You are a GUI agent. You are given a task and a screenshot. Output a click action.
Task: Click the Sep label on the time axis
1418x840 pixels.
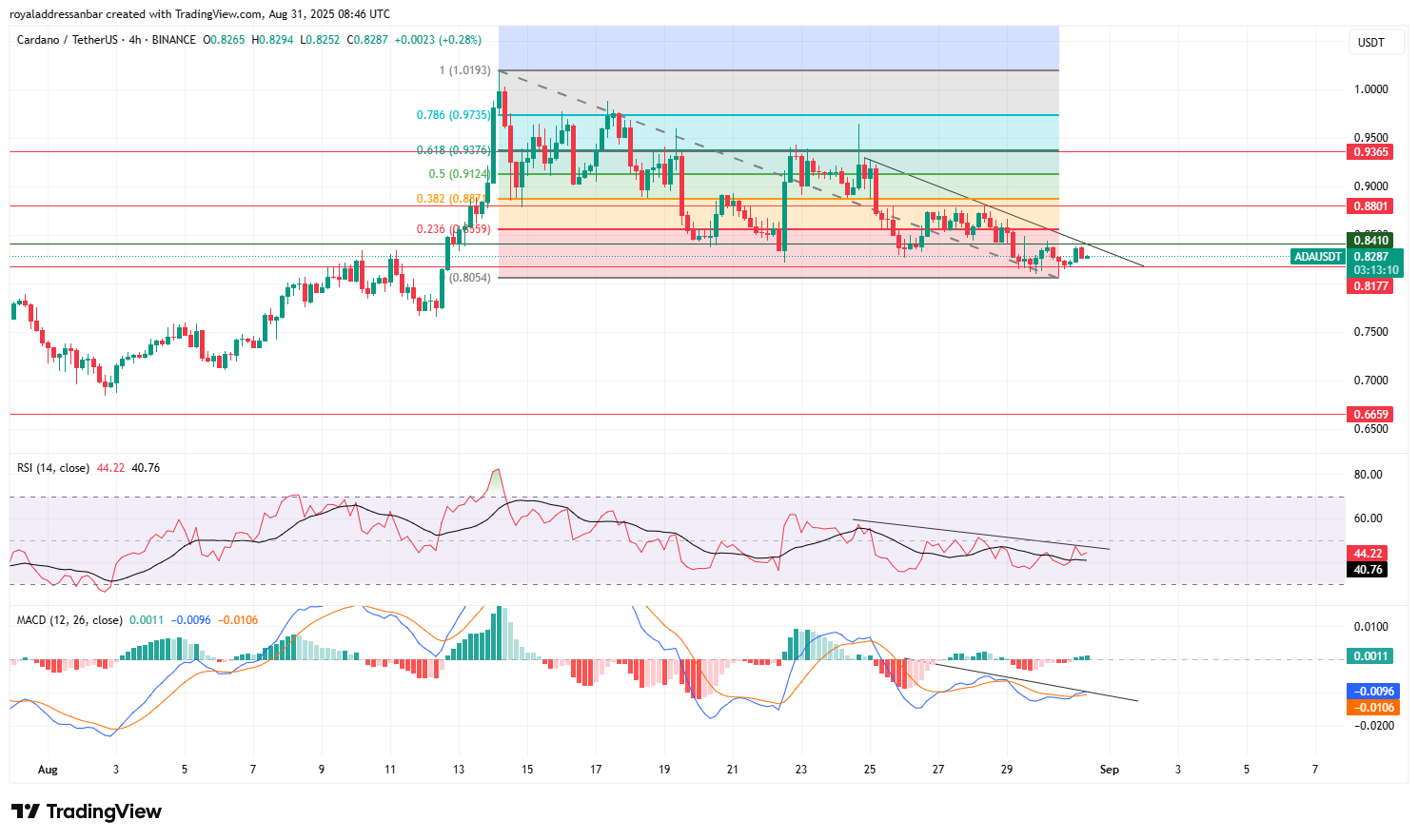1110,770
